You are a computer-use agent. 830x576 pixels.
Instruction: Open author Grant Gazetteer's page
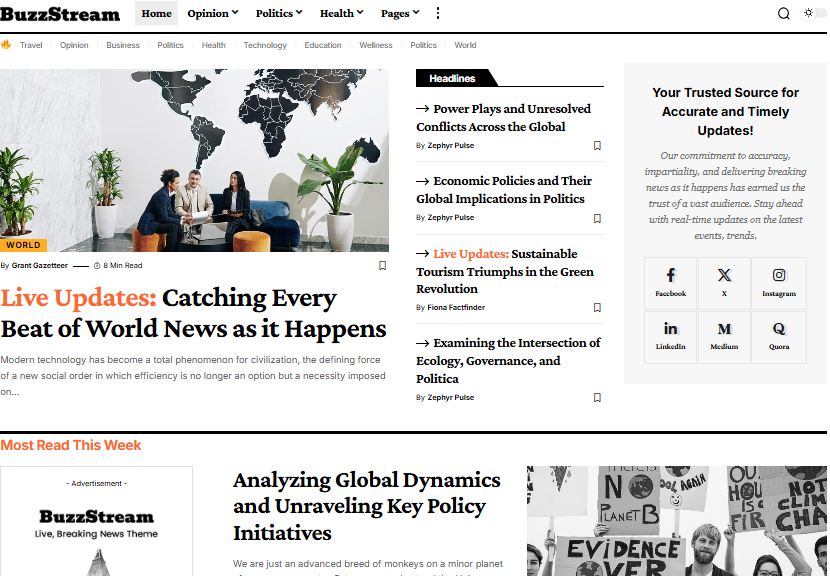[x=40, y=266]
